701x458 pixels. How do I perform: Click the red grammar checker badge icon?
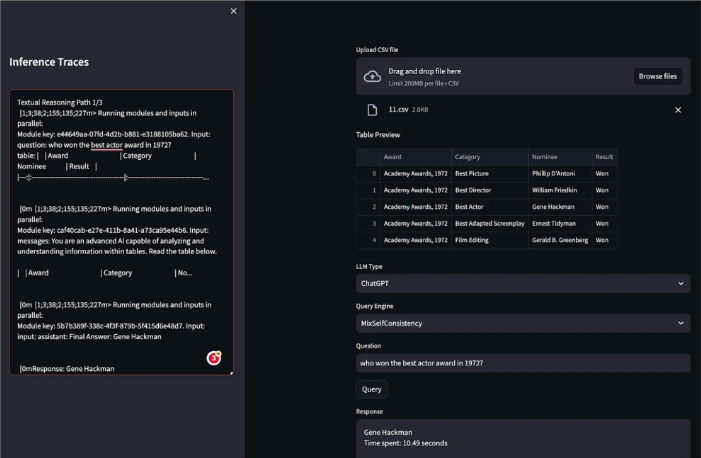pos(214,358)
